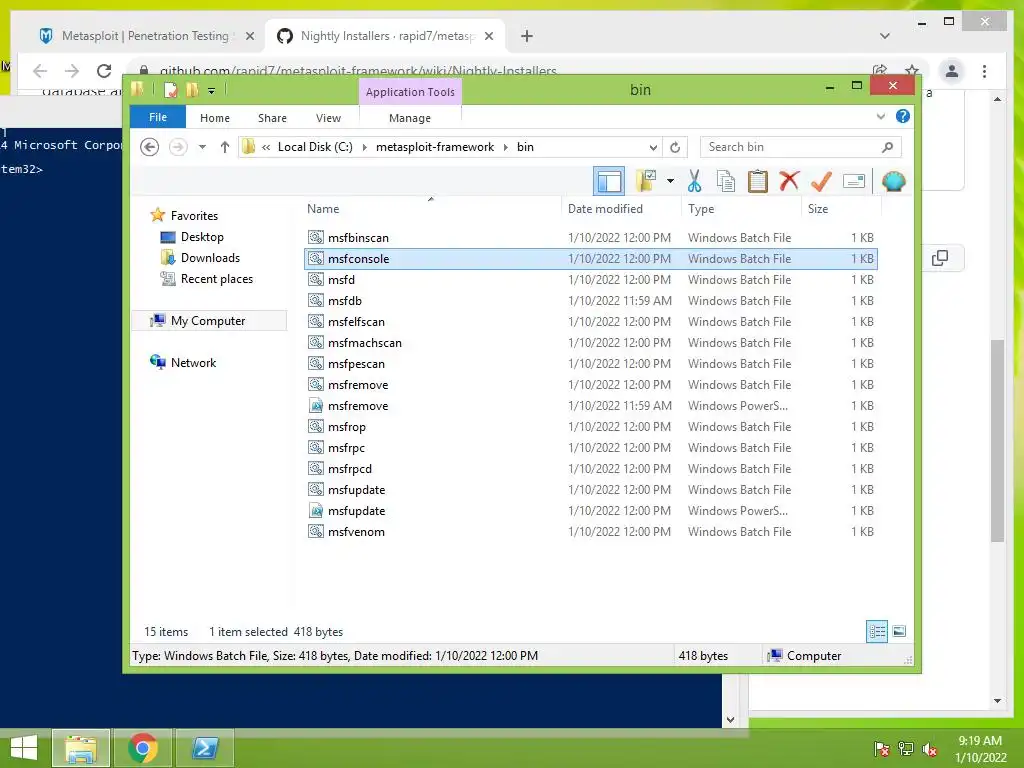This screenshot has width=1024, height=768.
Task: Paste with the clipboard toolbar icon
Action: [x=758, y=181]
